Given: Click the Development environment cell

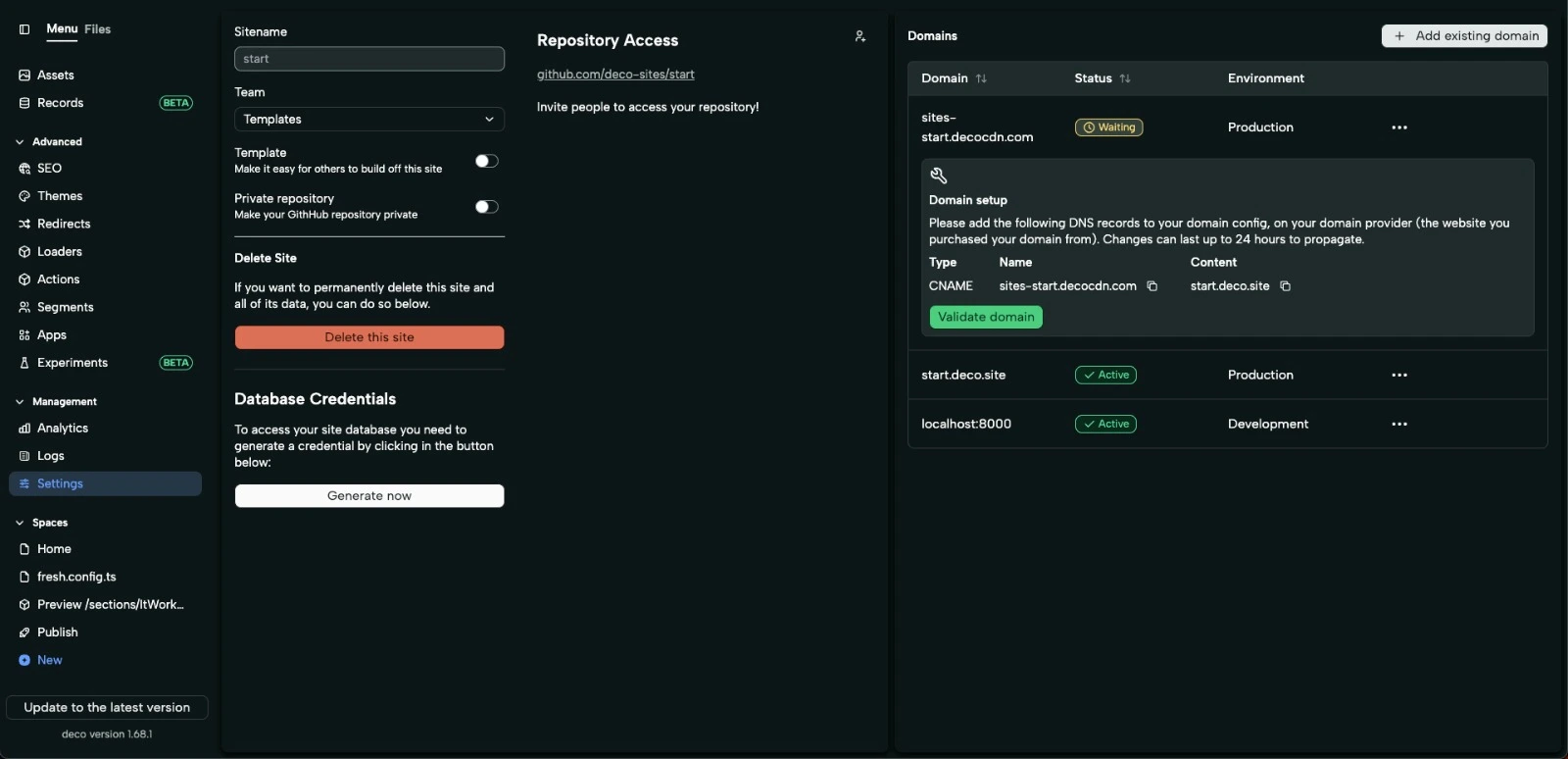Looking at the screenshot, I should [1268, 424].
